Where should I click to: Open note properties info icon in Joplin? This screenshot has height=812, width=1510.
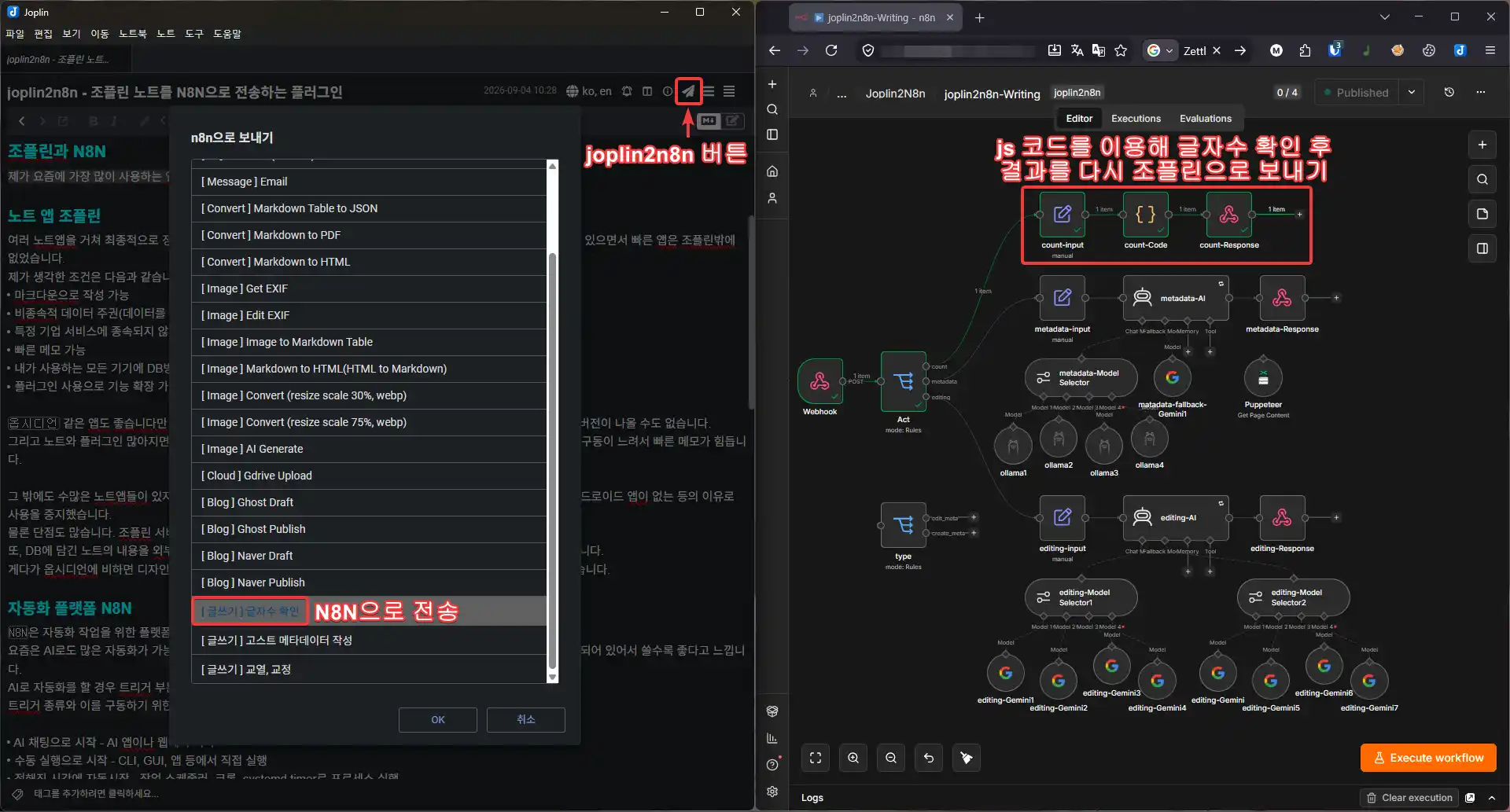point(668,91)
